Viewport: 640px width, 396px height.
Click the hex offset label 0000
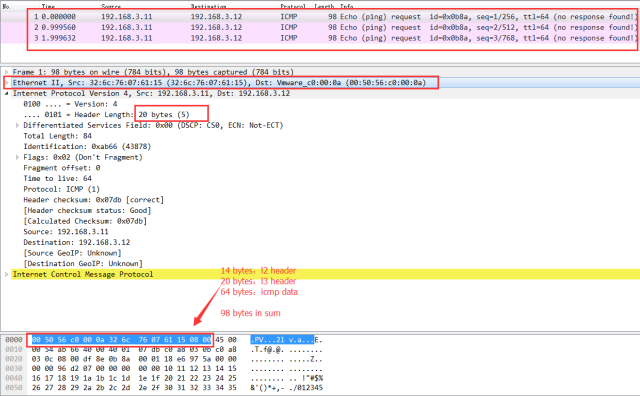(x=14, y=340)
